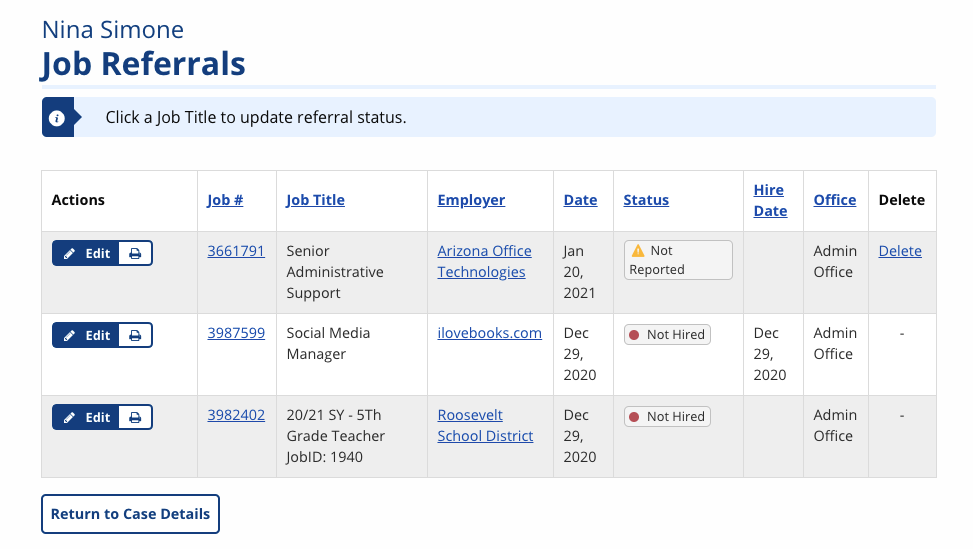Open job number 3661791
This screenshot has height=549, width=973.
point(236,251)
